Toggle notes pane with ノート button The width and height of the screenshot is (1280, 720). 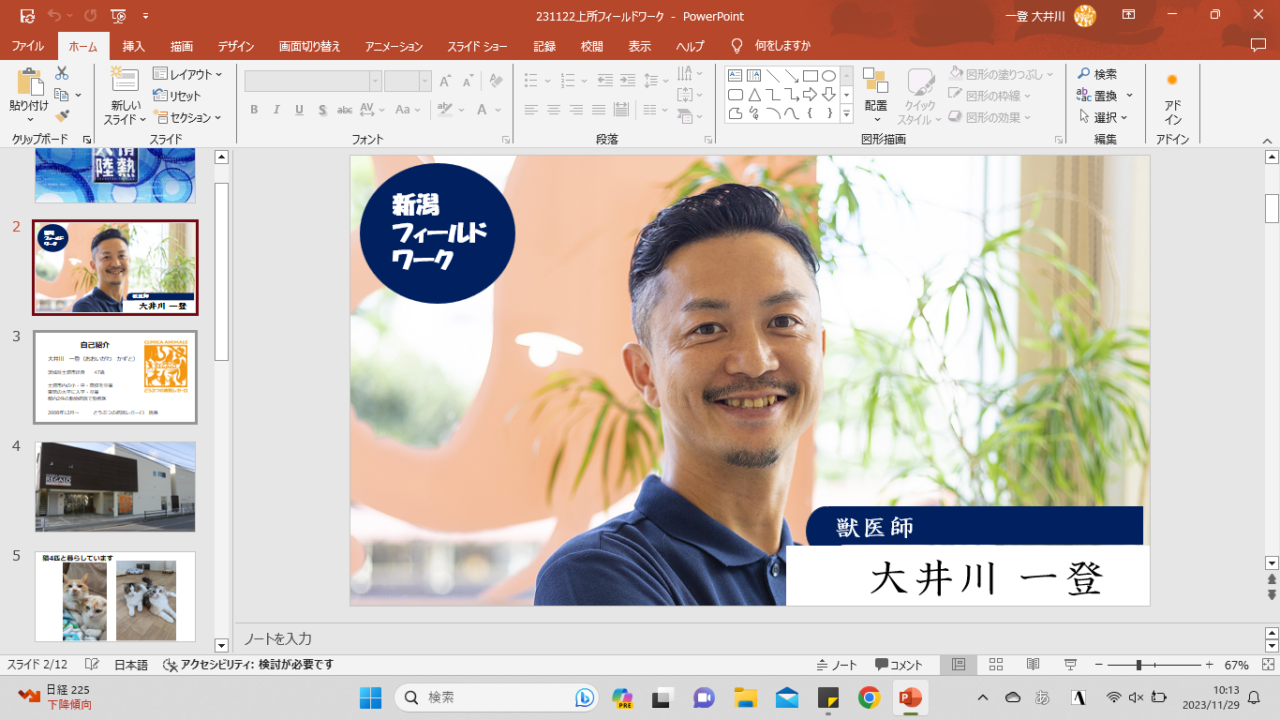(x=837, y=665)
